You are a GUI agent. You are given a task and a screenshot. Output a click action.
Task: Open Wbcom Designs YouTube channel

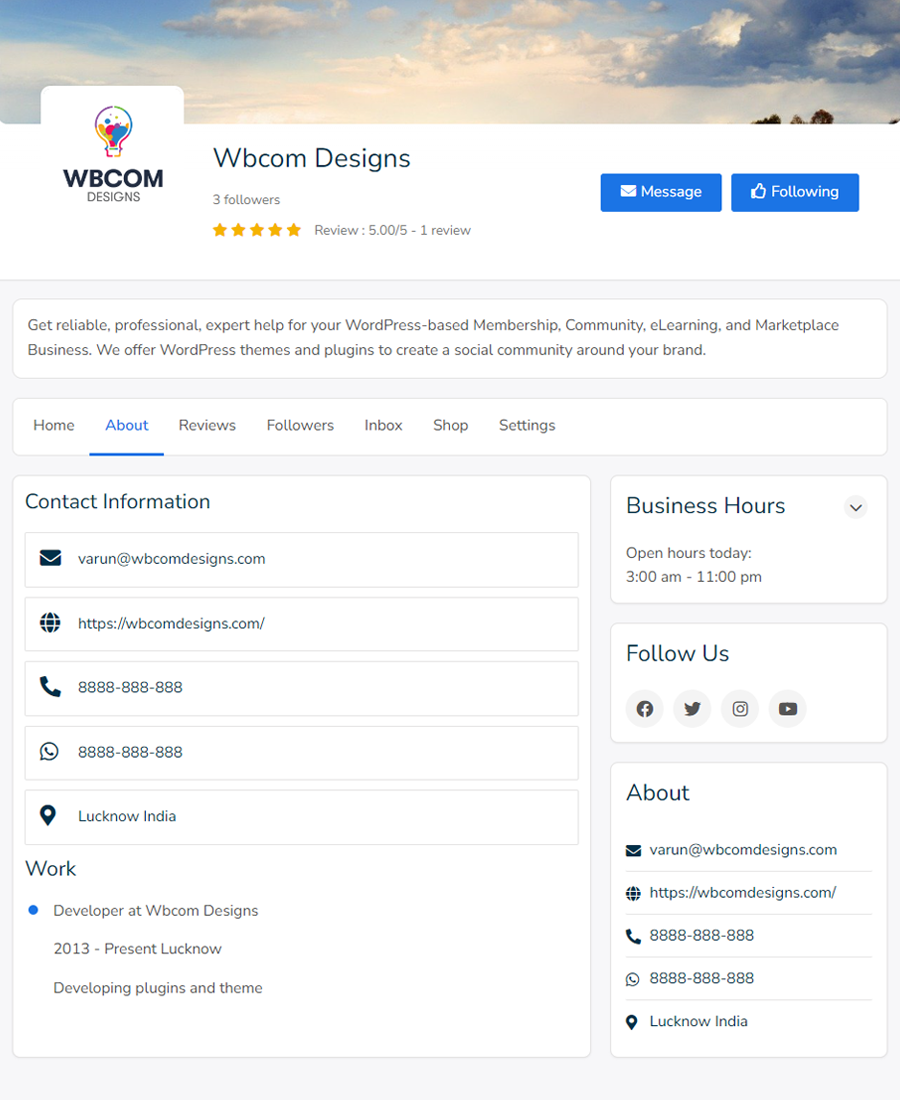coord(788,708)
